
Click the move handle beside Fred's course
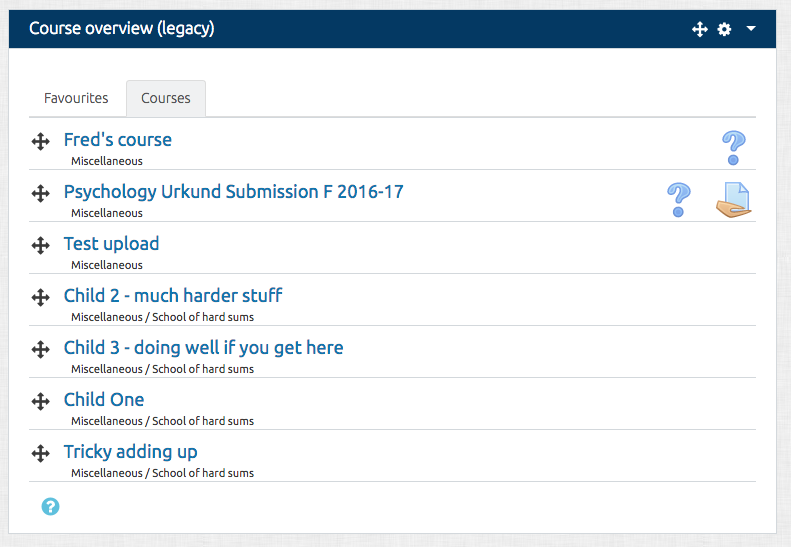pos(40,141)
